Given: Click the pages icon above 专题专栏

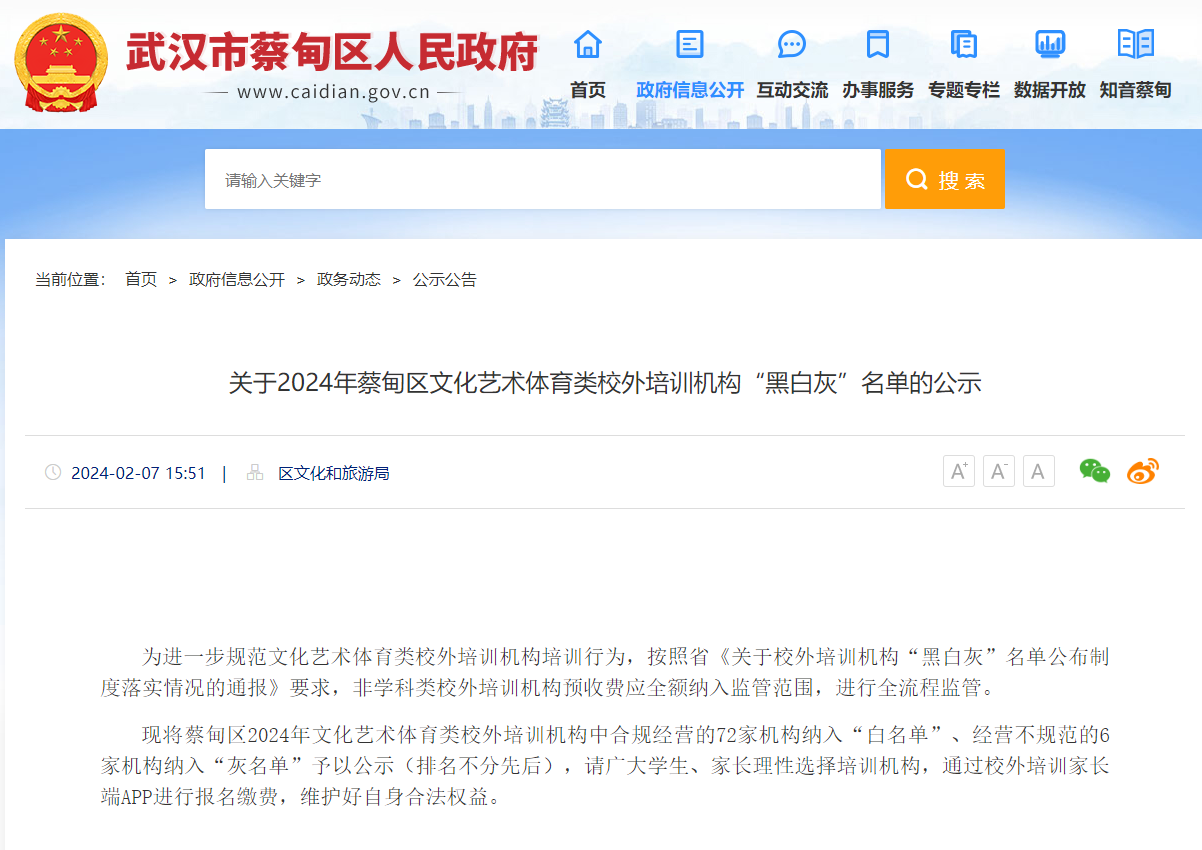Looking at the screenshot, I should tap(964, 44).
